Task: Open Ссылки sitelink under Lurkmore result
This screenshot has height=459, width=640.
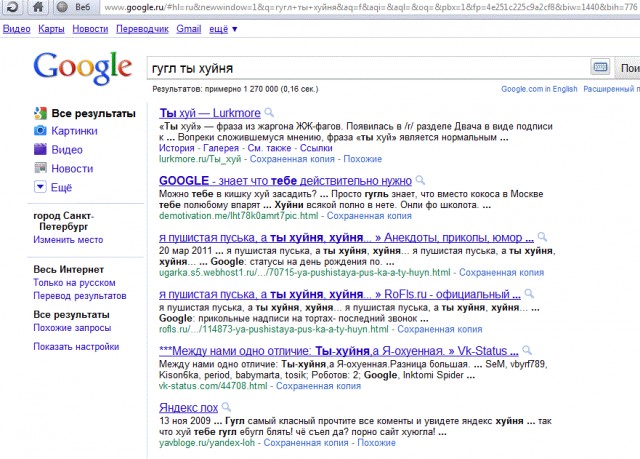Action: (x=316, y=148)
